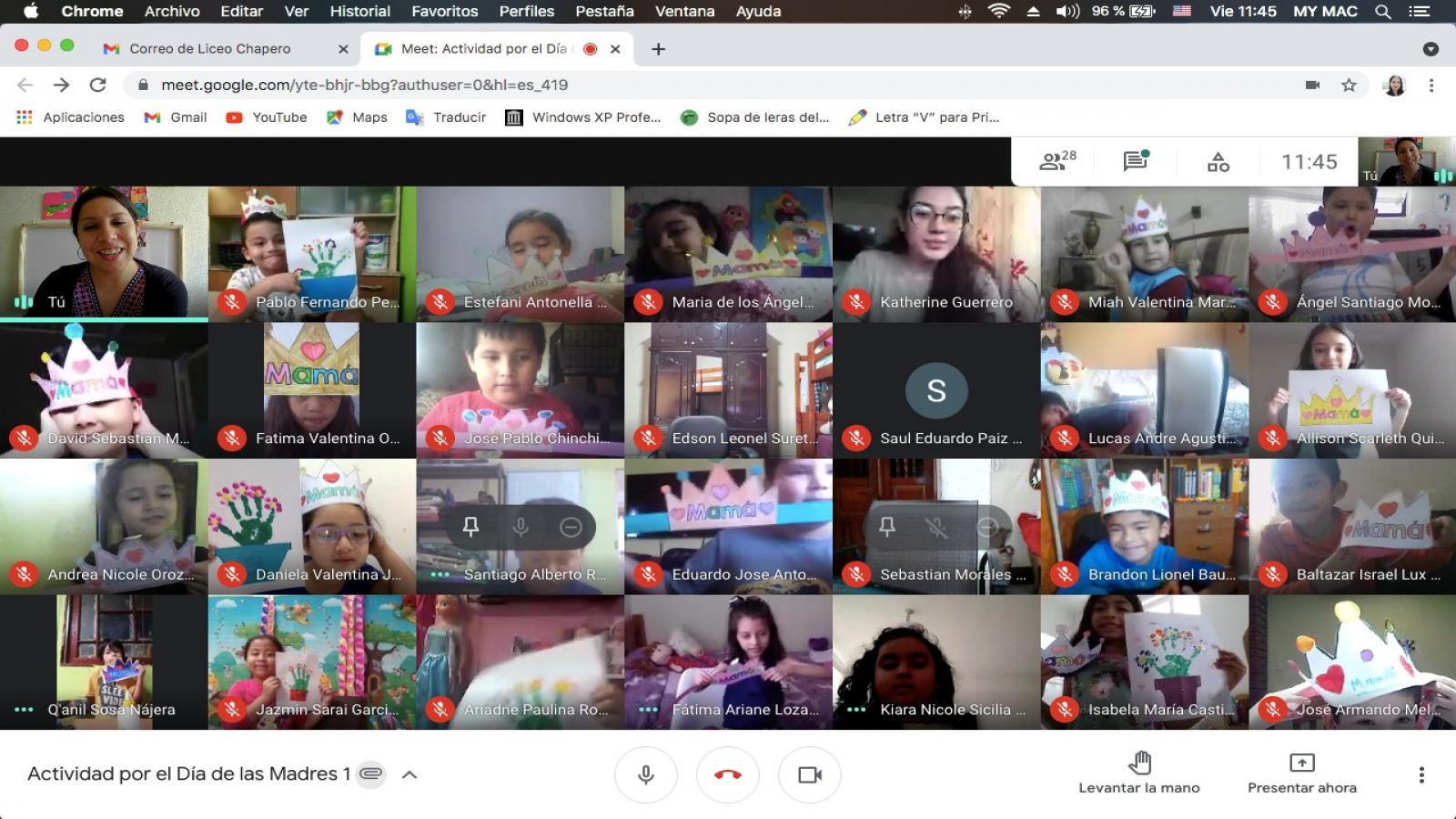This screenshot has height=819, width=1456.
Task: Open the Pestaña menu
Action: 604,11
